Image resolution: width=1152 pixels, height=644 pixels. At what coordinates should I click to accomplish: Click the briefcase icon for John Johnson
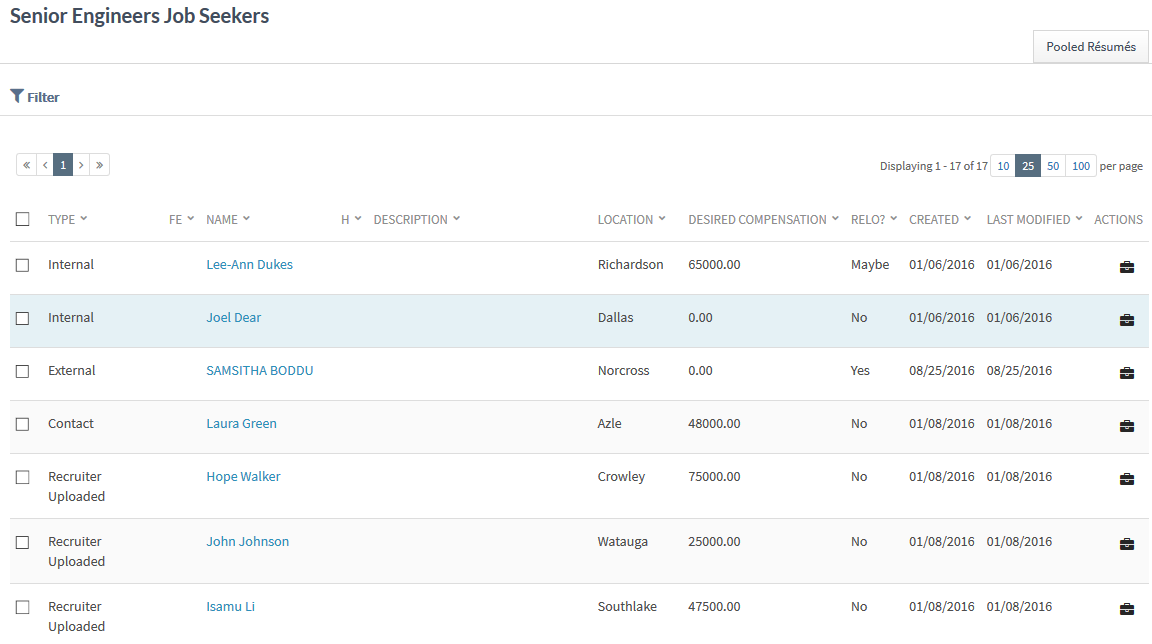pyautogui.click(x=1126, y=544)
